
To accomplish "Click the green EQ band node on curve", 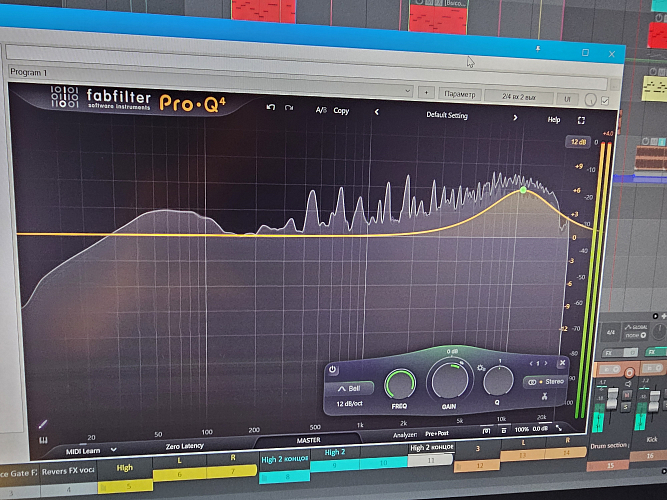I will pos(523,189).
